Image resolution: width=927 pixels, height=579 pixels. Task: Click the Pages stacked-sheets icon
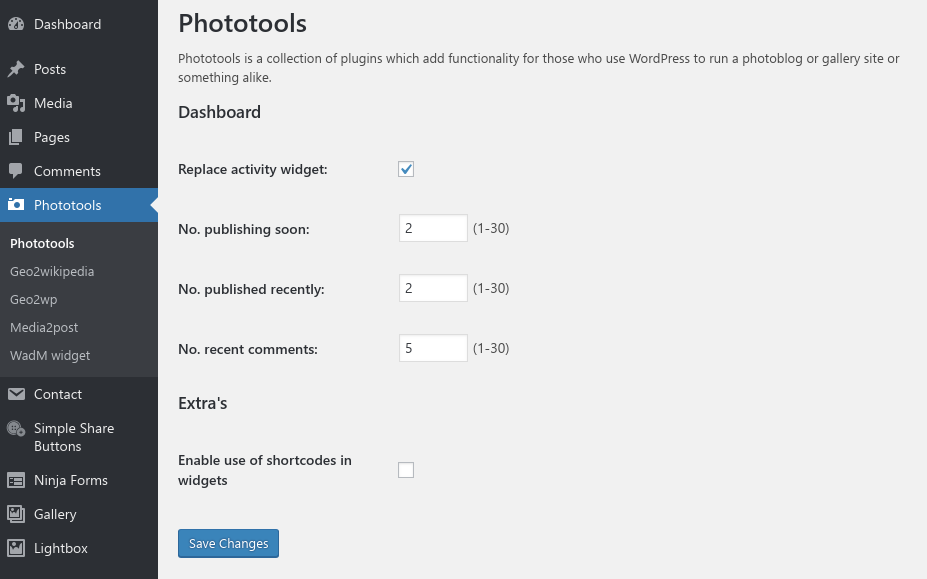16,137
